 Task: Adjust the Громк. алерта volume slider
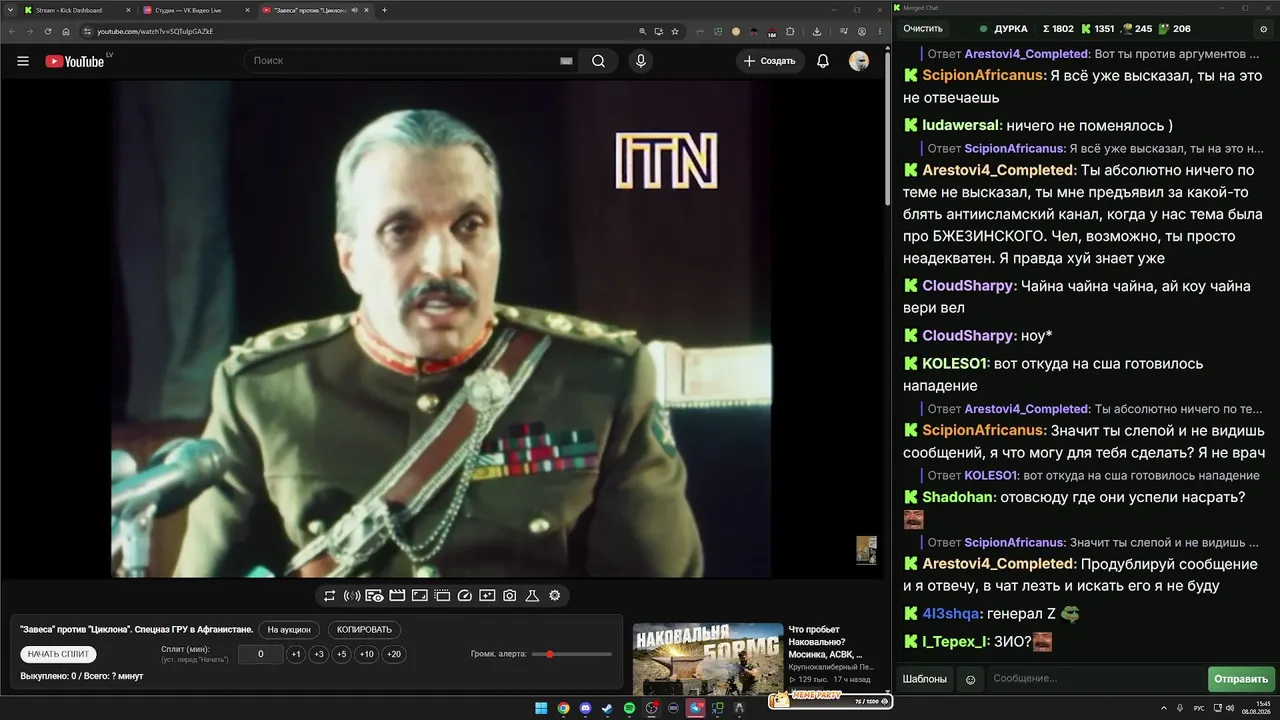pyautogui.click(x=571, y=654)
